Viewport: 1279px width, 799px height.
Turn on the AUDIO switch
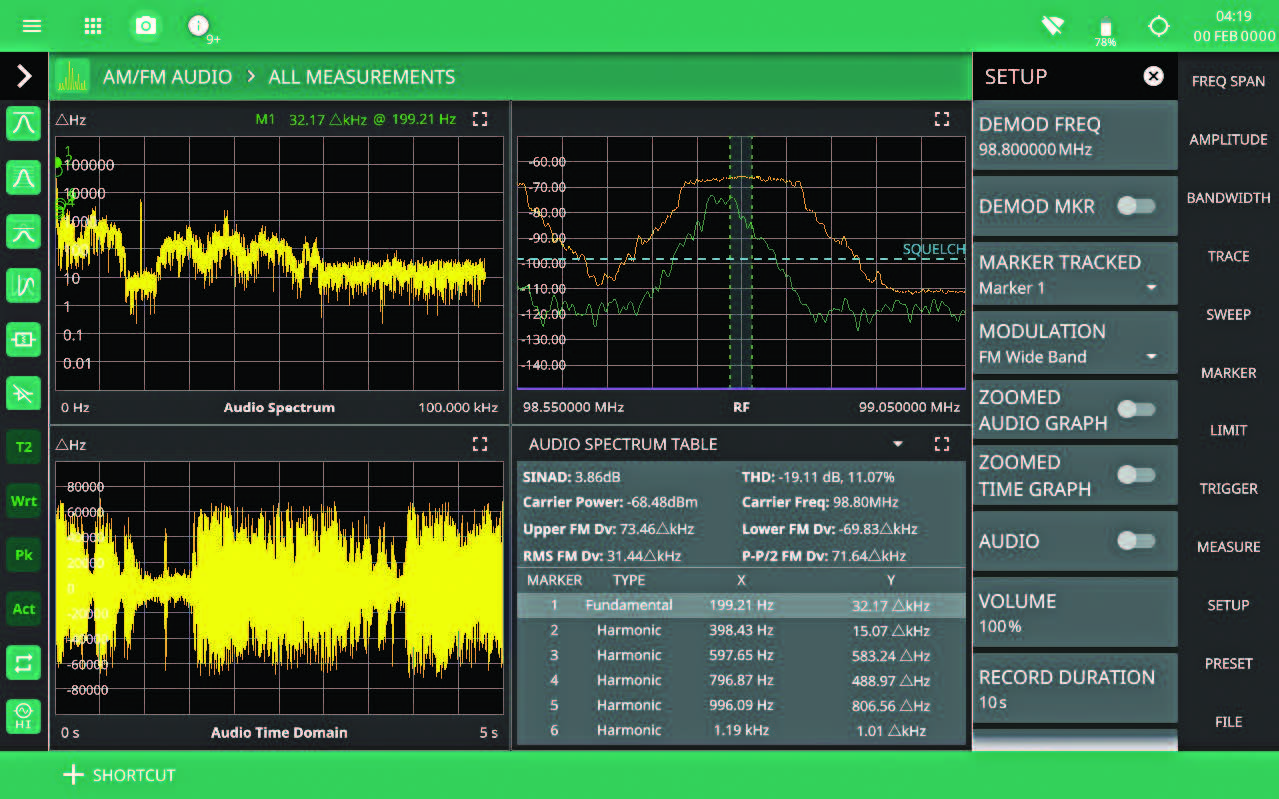pos(1136,541)
